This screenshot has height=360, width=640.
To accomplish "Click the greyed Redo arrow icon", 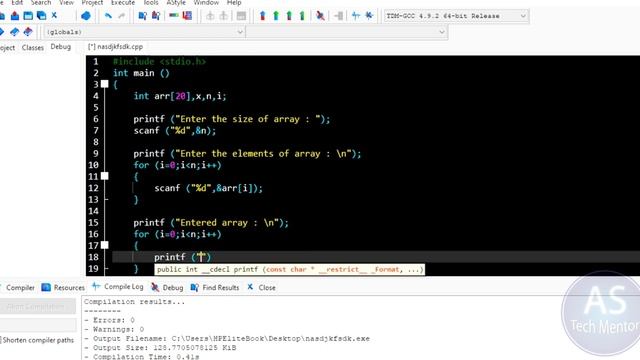I will click(121, 16).
